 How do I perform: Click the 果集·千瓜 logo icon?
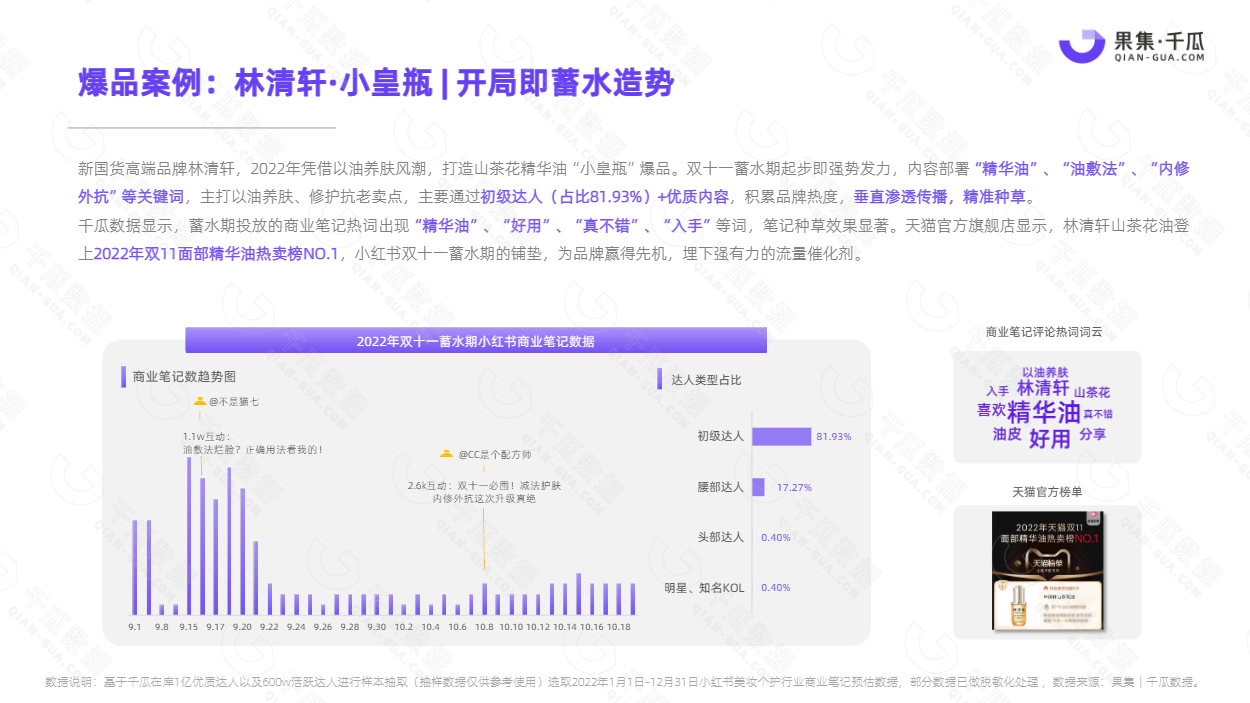[x=1081, y=44]
